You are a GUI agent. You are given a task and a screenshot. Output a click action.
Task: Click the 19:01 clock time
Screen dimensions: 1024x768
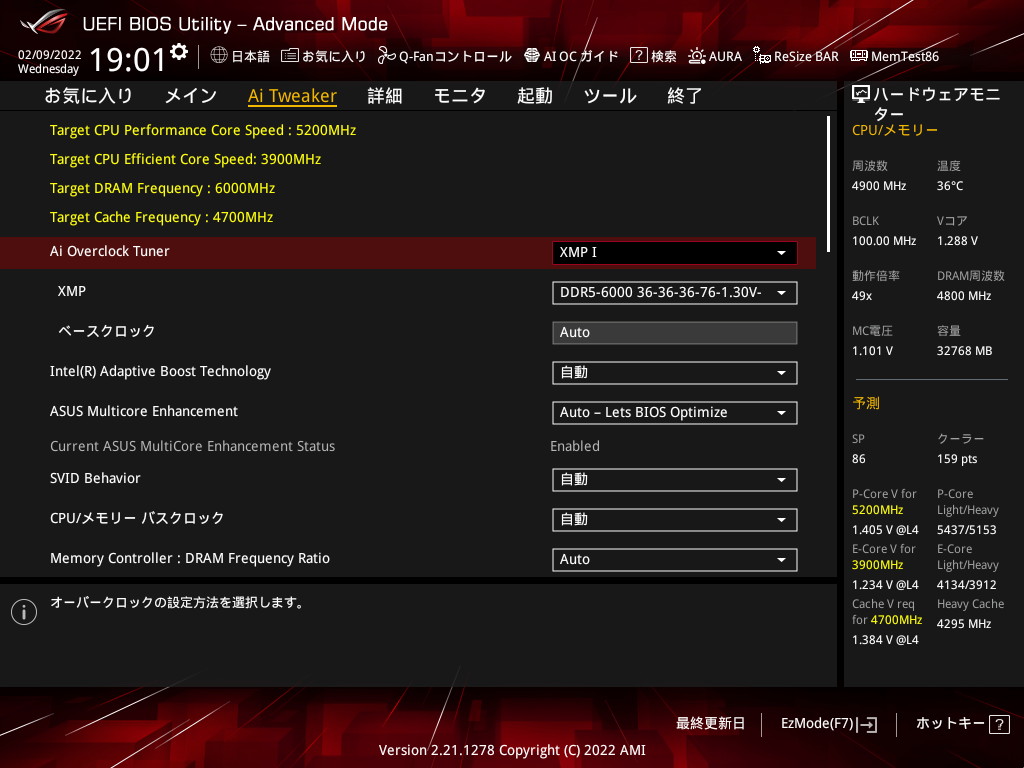point(128,60)
